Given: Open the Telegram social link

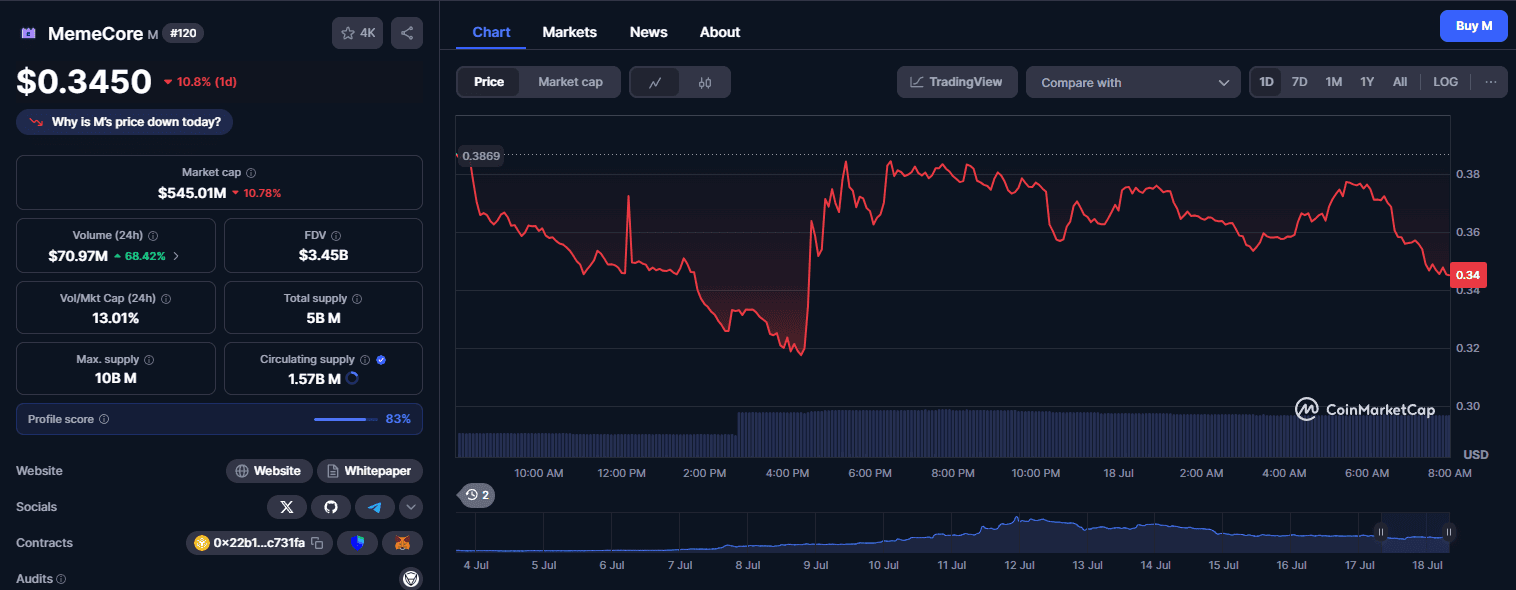Looking at the screenshot, I should [375, 507].
